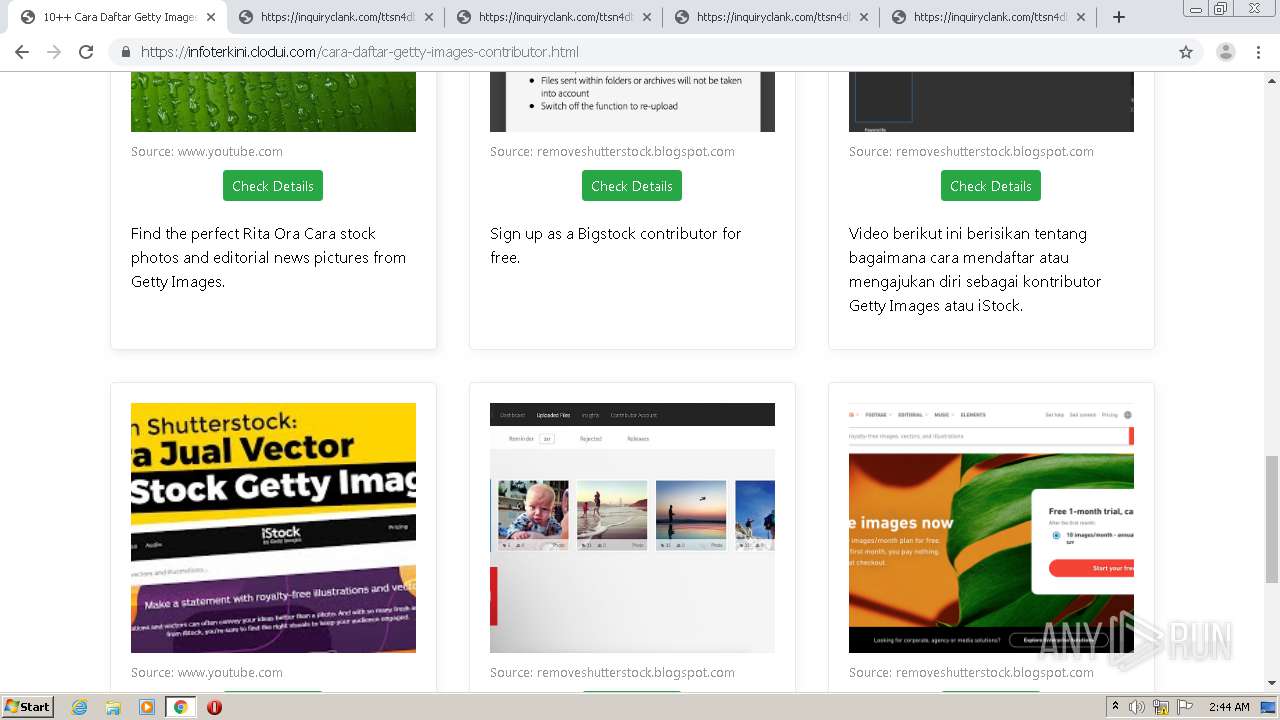
Task: Open the Jual Vector Stock Getty thumbnail
Action: click(x=273, y=528)
